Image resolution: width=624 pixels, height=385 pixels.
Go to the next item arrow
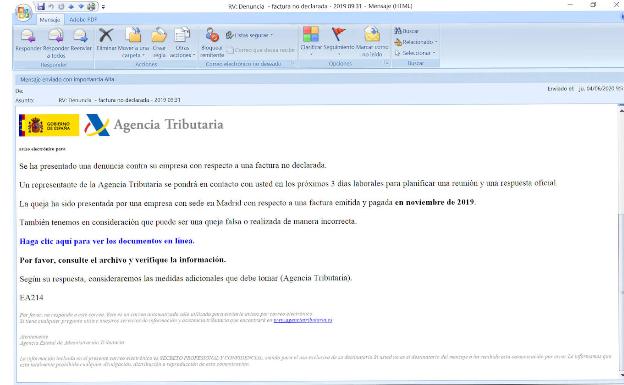point(80,7)
